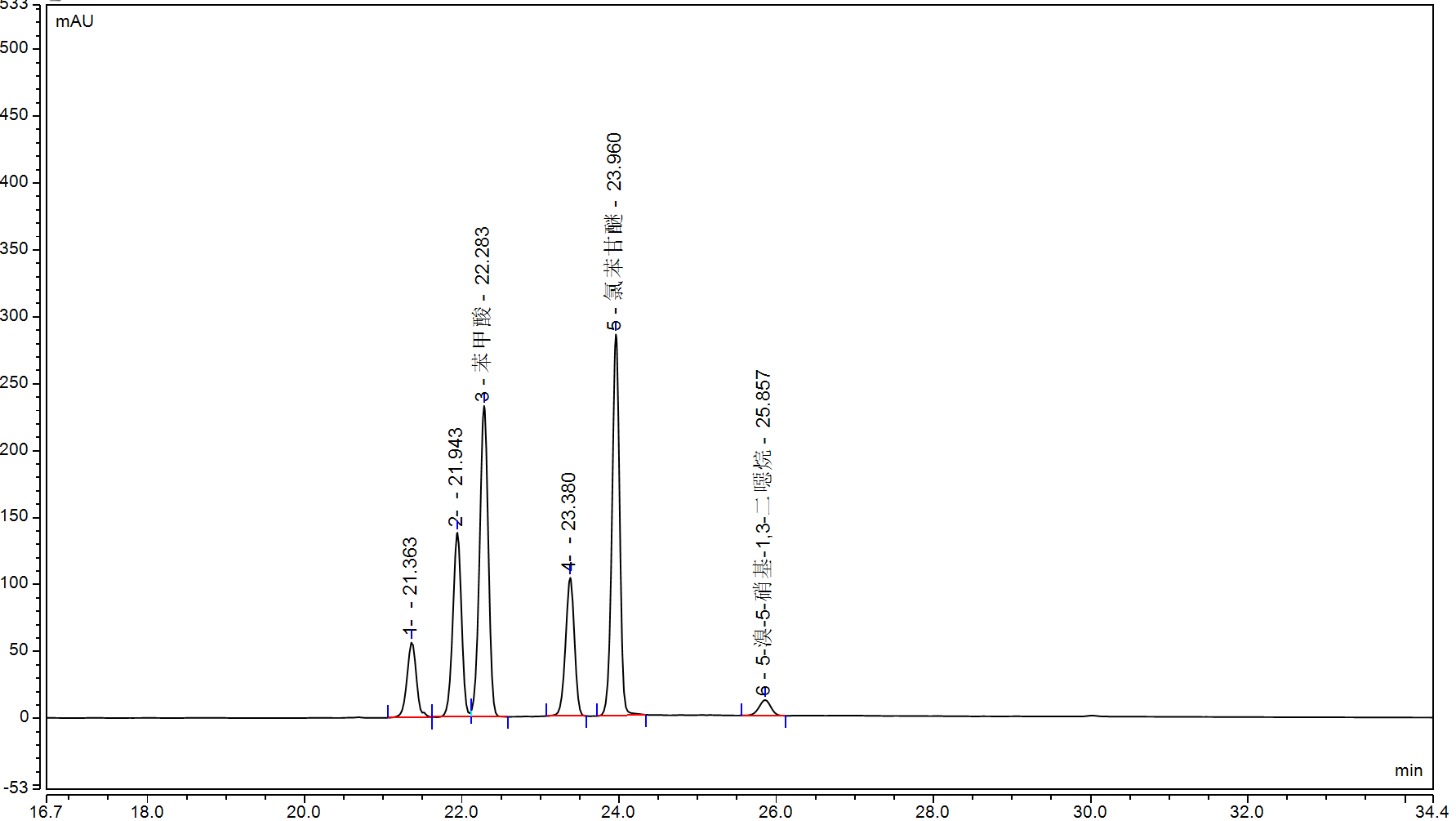Image resolution: width=1456 pixels, height=821 pixels.
Task: Select the peak 4 label reading 23.380
Action: click(x=568, y=521)
